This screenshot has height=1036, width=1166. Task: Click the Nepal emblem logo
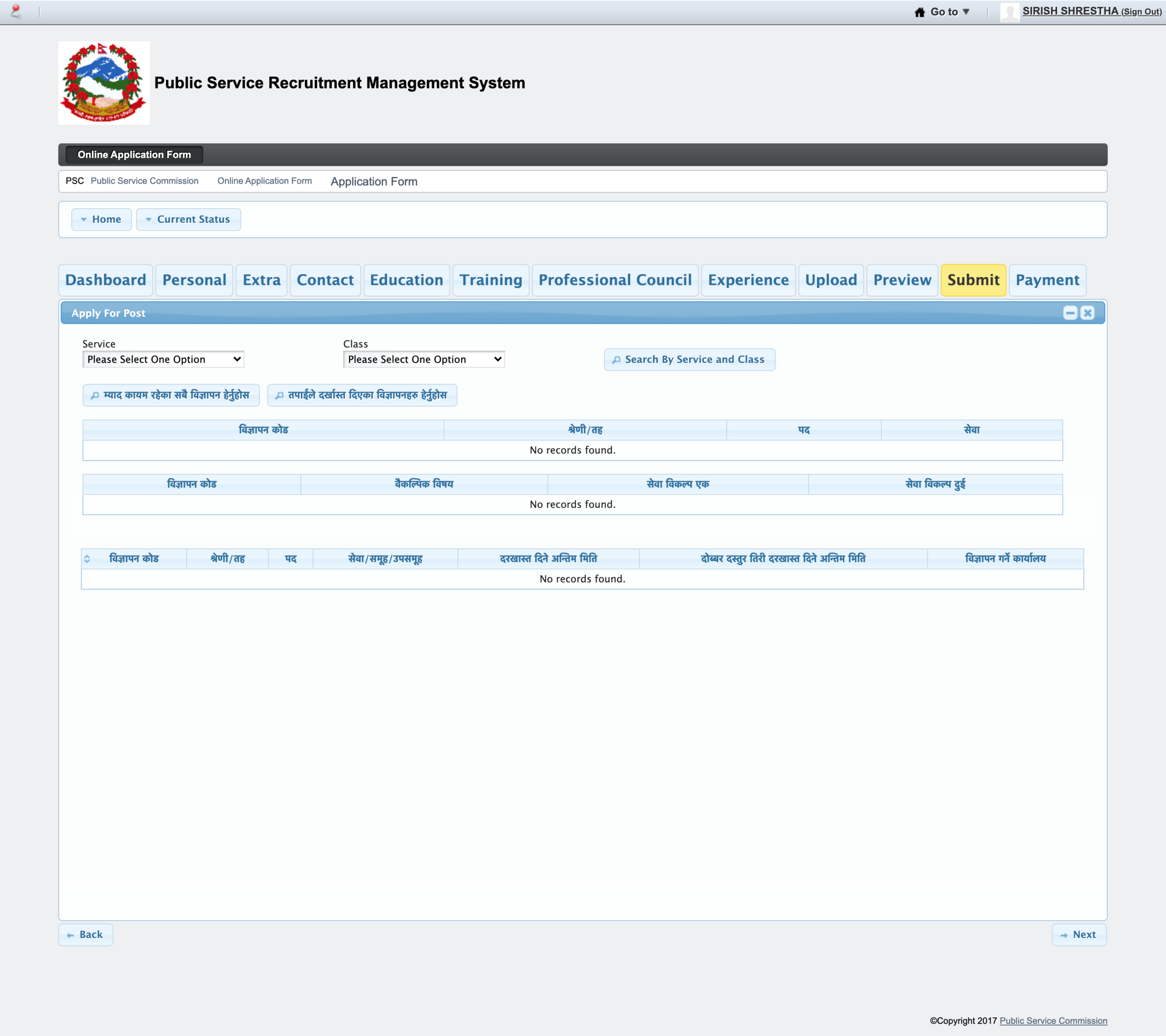click(104, 83)
